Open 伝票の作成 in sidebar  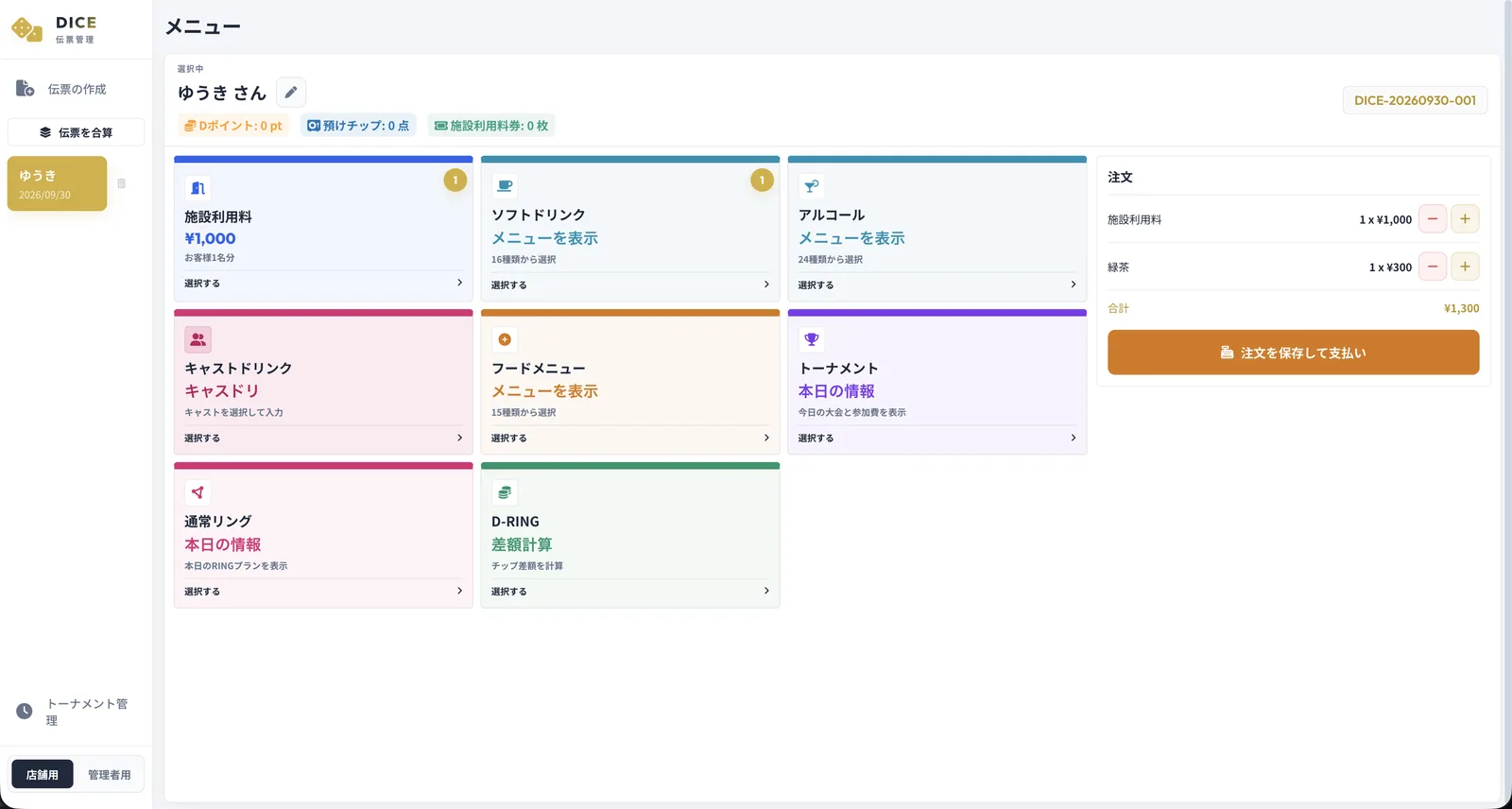76,89
